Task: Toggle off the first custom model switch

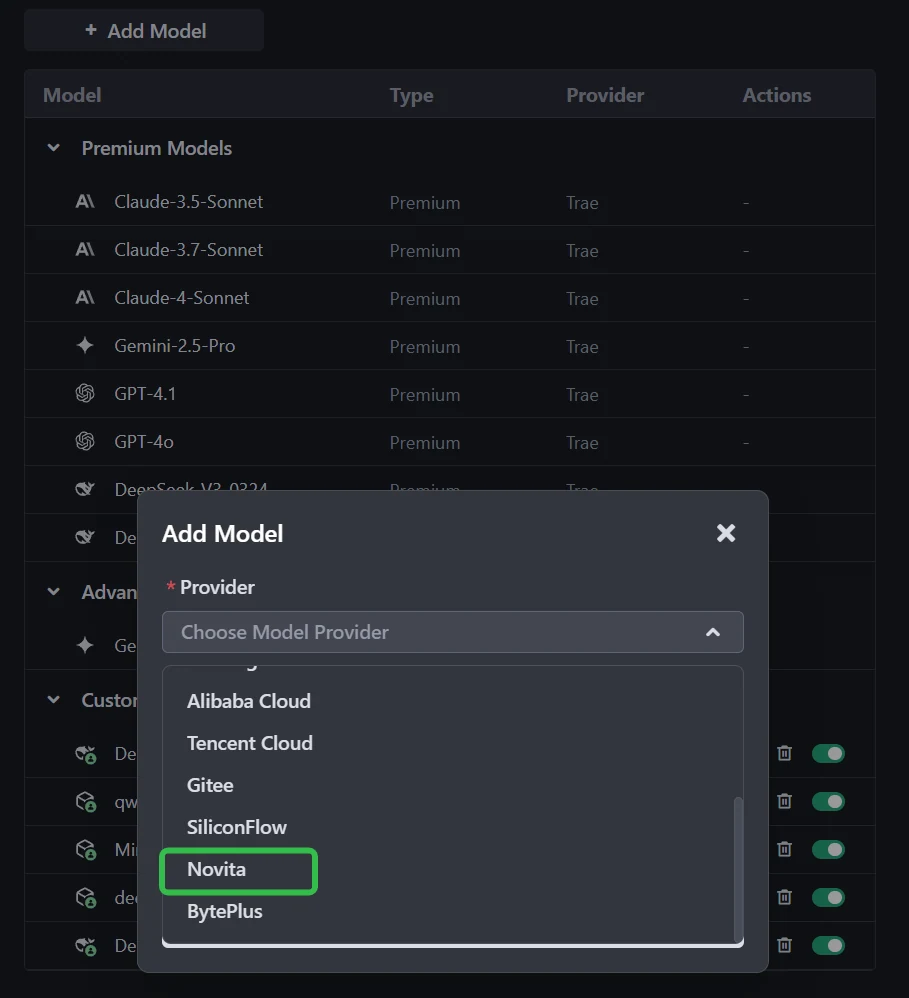Action: click(x=828, y=754)
